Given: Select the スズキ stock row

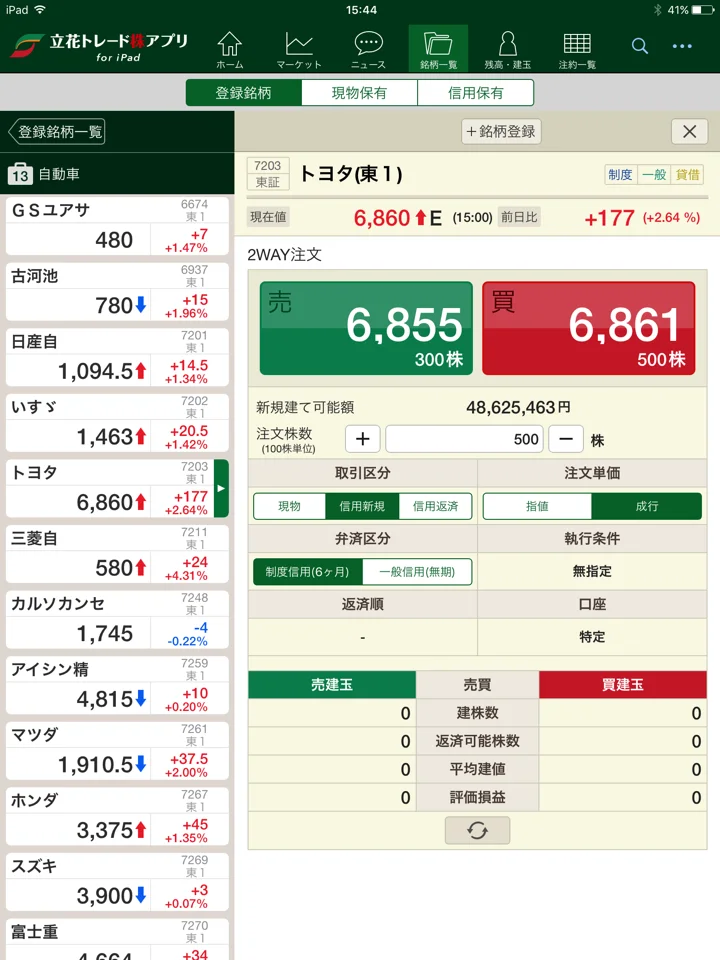Looking at the screenshot, I should click(117, 881).
